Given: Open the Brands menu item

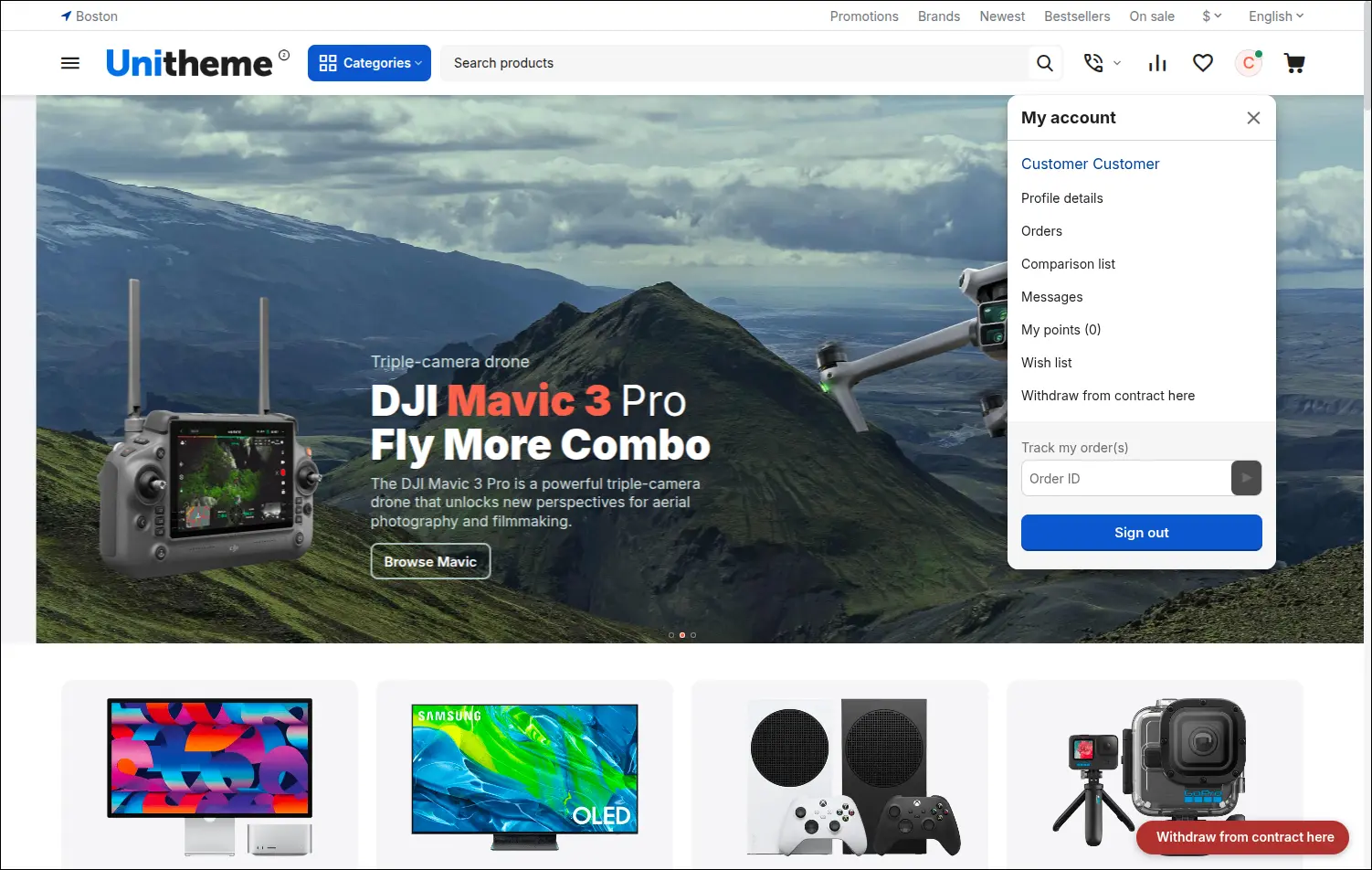Looking at the screenshot, I should (939, 16).
